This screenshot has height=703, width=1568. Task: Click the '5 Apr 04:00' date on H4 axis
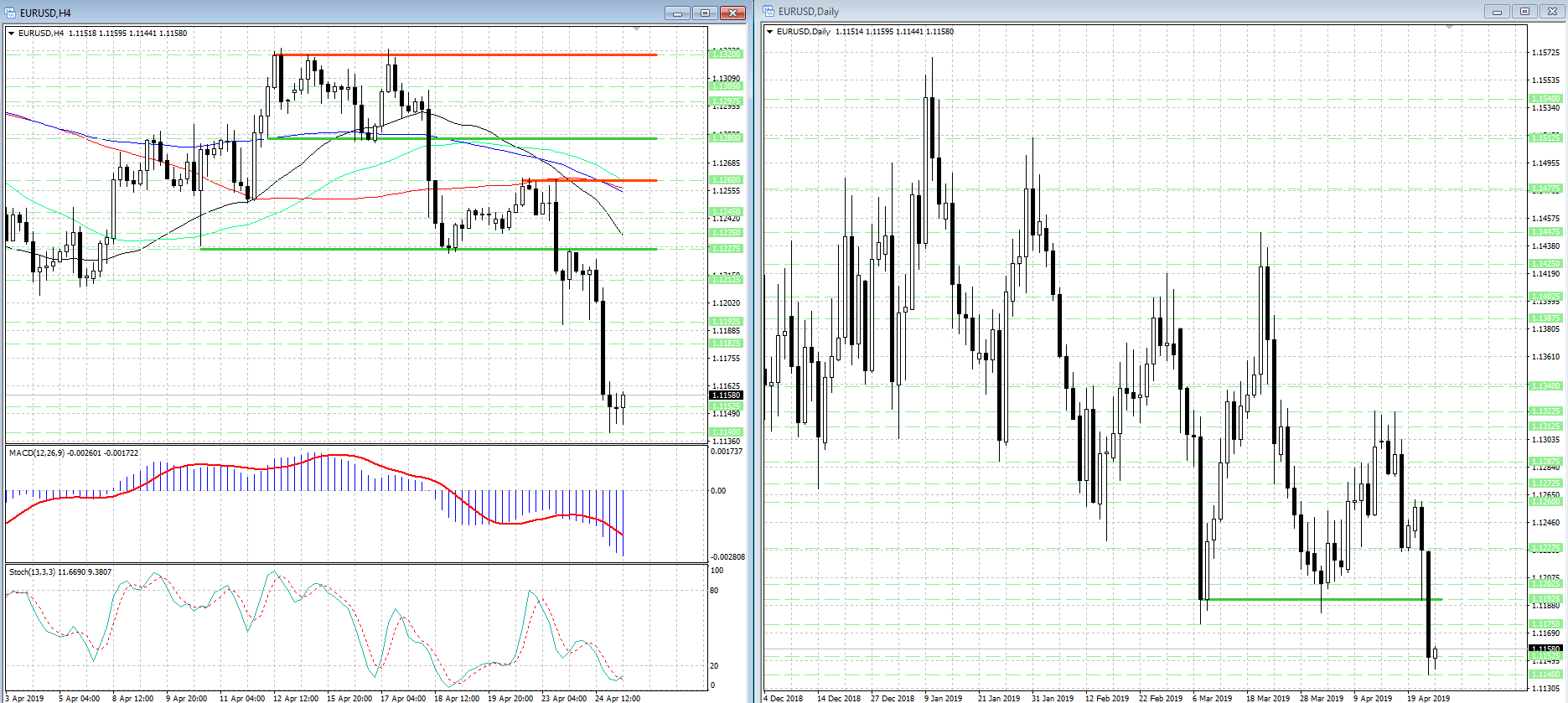coord(80,698)
